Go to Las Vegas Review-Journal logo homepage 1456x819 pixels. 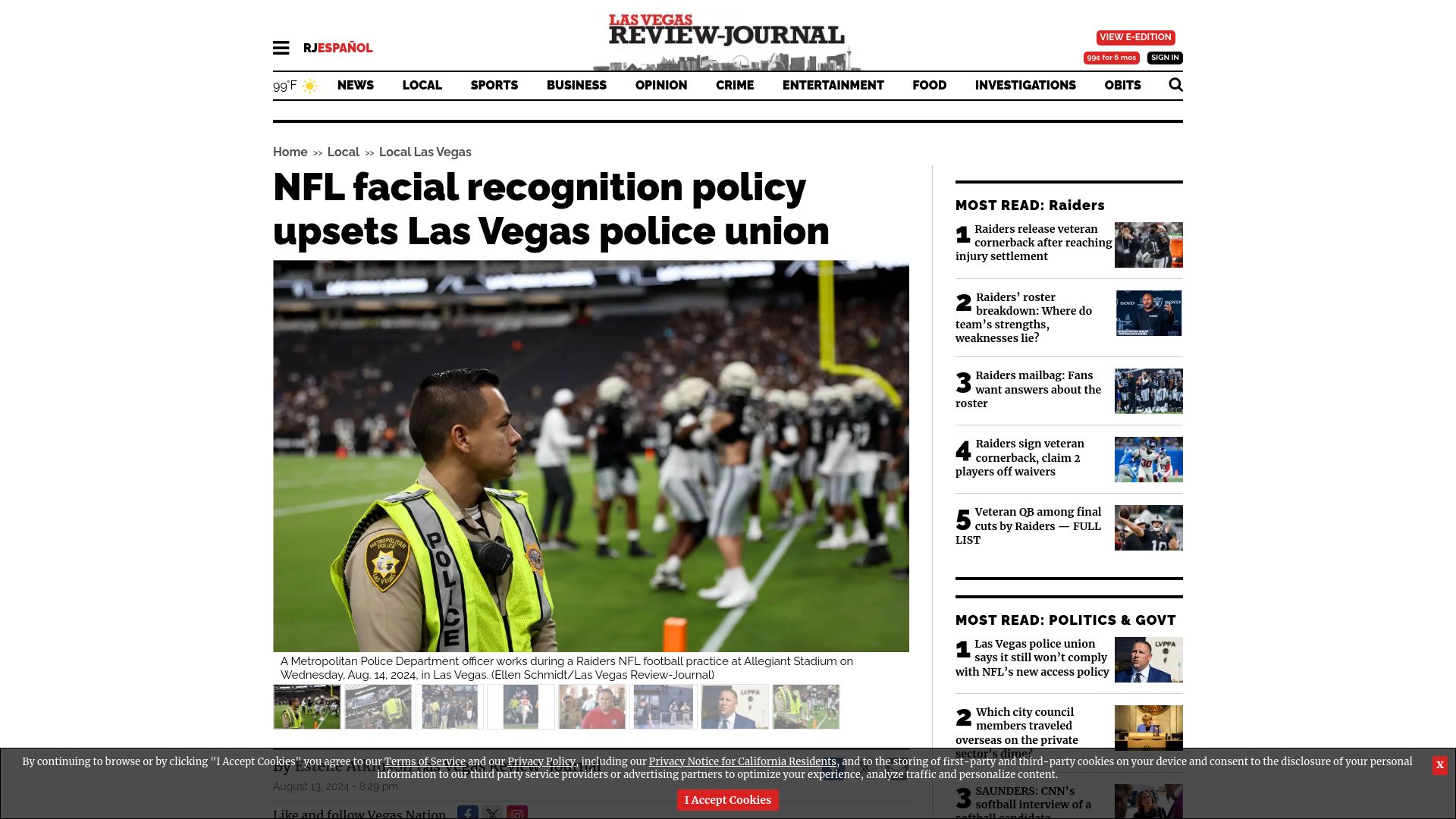click(726, 41)
